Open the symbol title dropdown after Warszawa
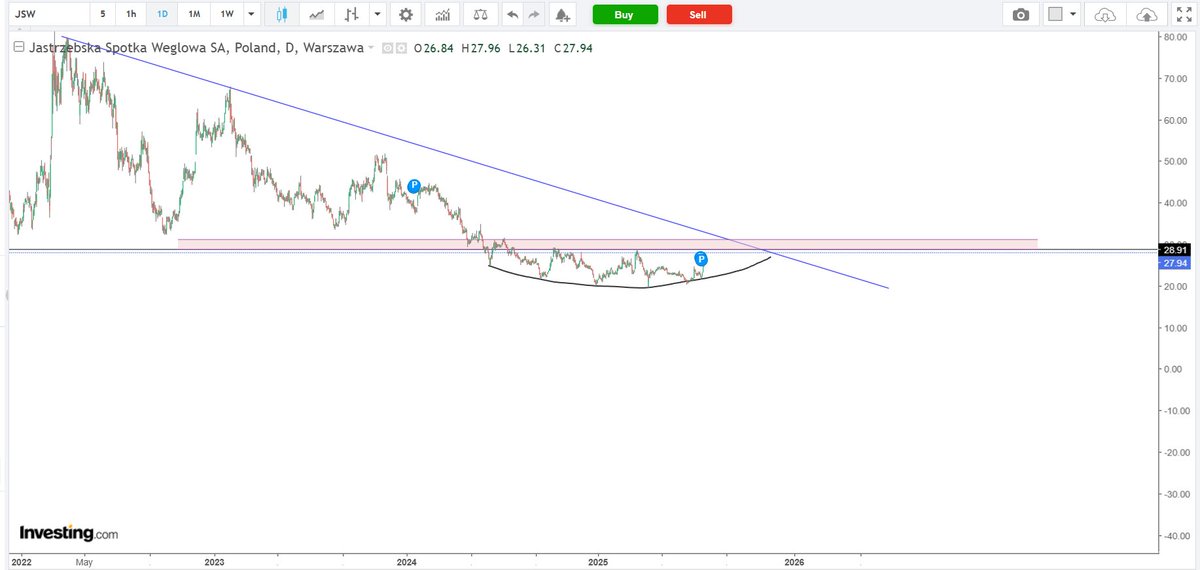Image resolution: width=1200 pixels, height=570 pixels. pyautogui.click(x=371, y=47)
